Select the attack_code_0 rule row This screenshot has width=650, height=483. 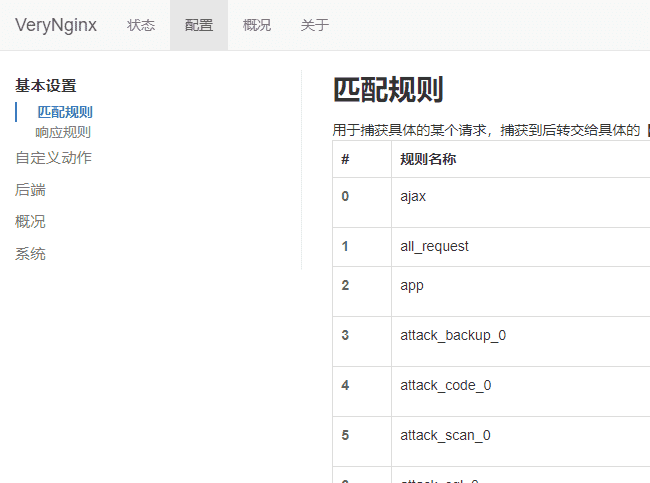tap(491, 391)
